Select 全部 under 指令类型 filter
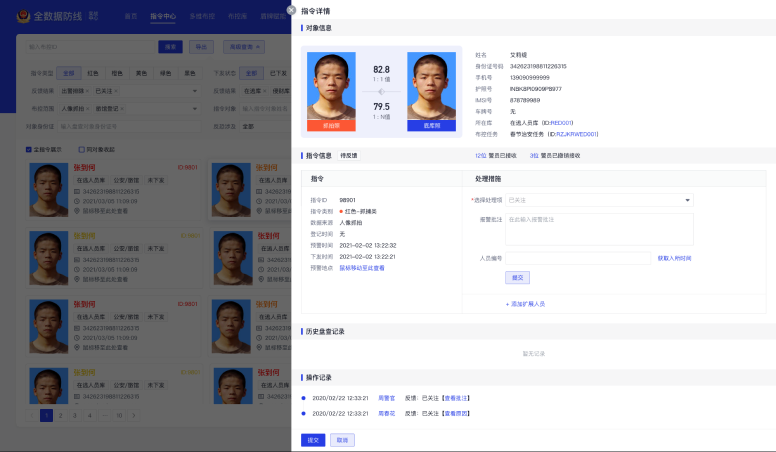The image size is (776, 452). 68,73
